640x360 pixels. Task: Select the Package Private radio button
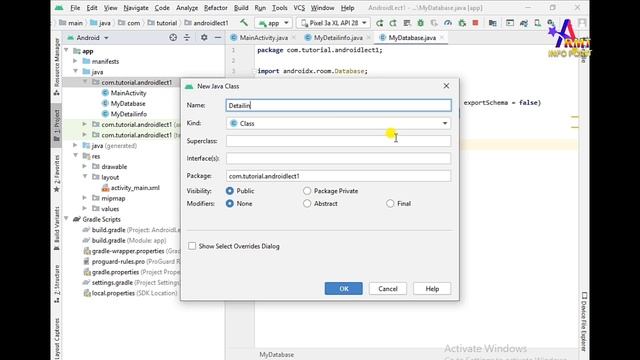pyautogui.click(x=307, y=191)
